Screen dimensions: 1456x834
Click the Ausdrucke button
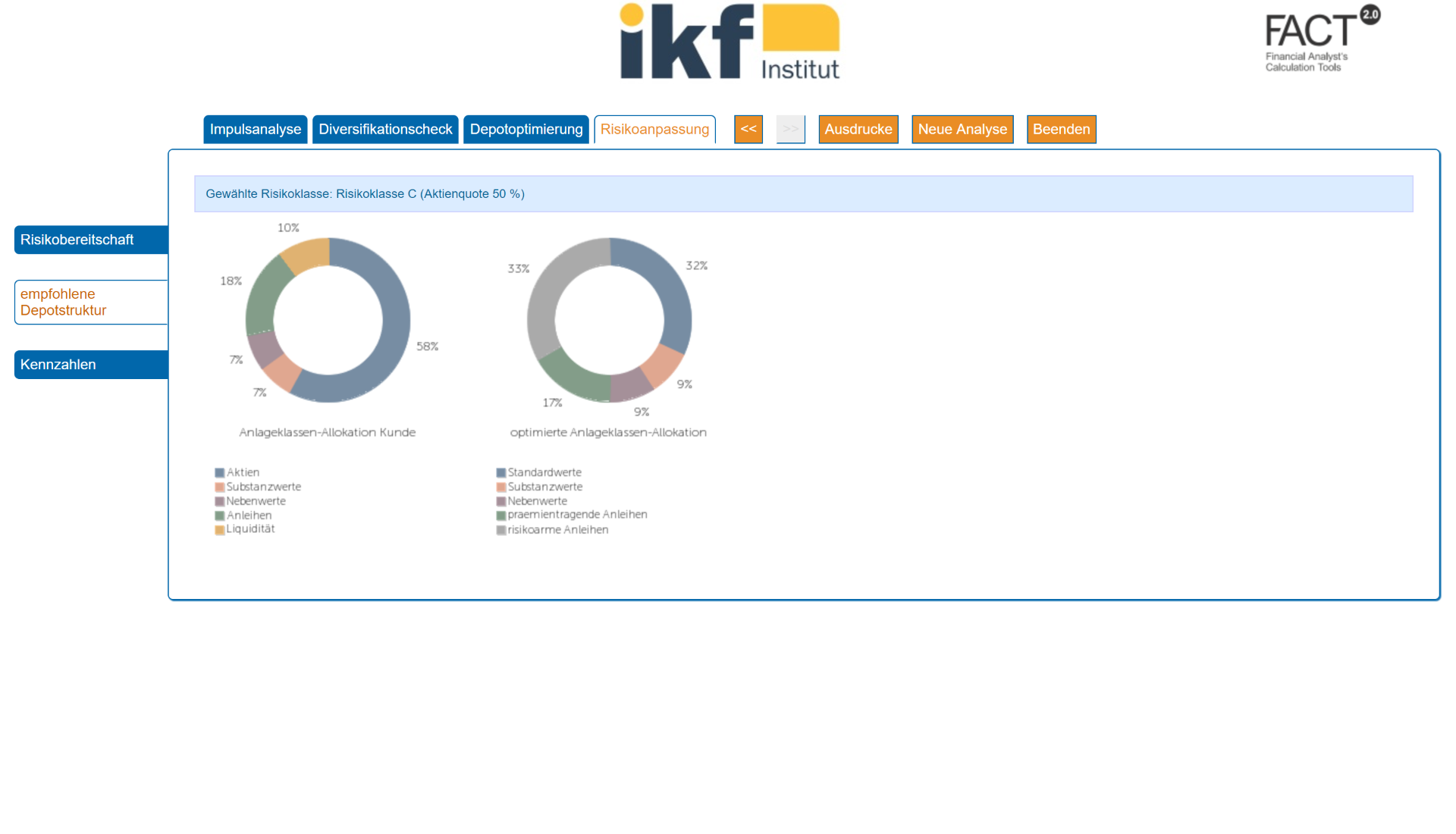click(858, 130)
